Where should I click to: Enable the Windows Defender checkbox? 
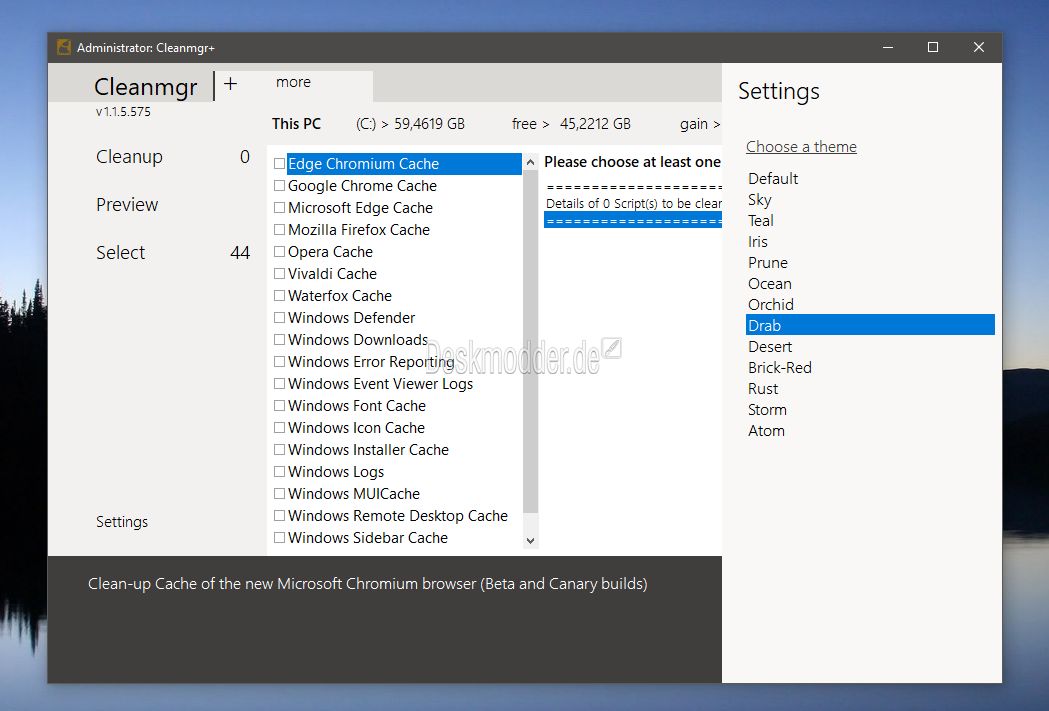(x=280, y=318)
